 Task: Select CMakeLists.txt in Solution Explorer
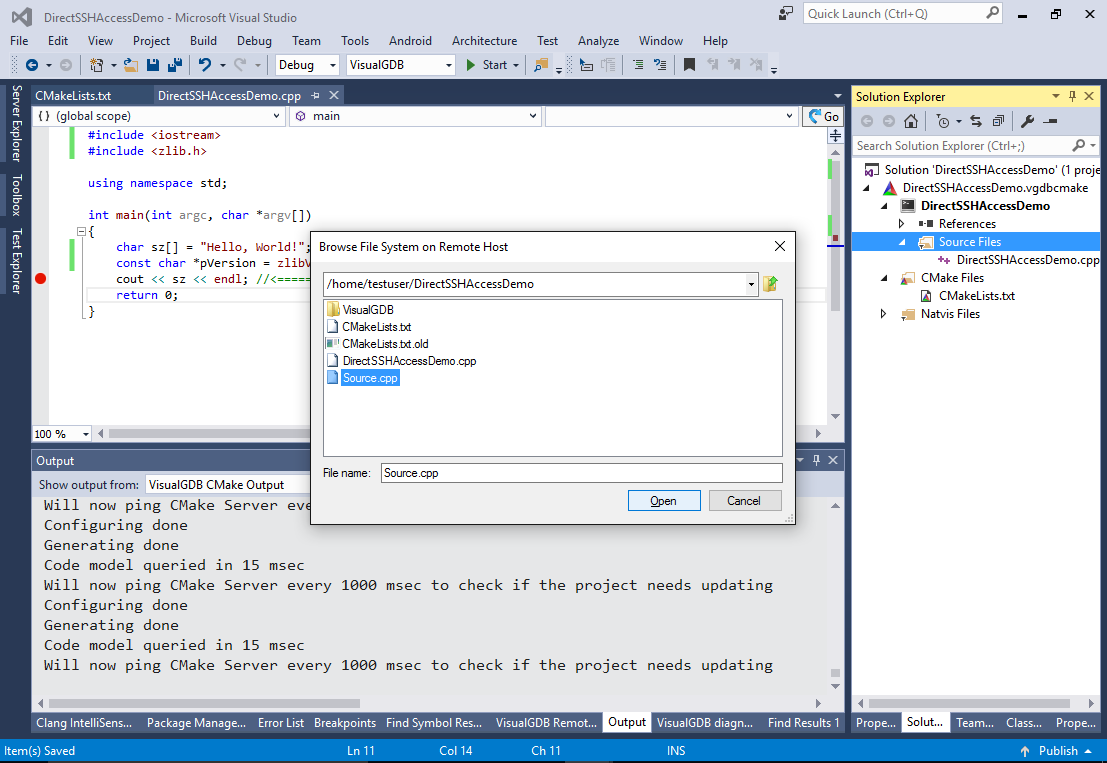976,296
